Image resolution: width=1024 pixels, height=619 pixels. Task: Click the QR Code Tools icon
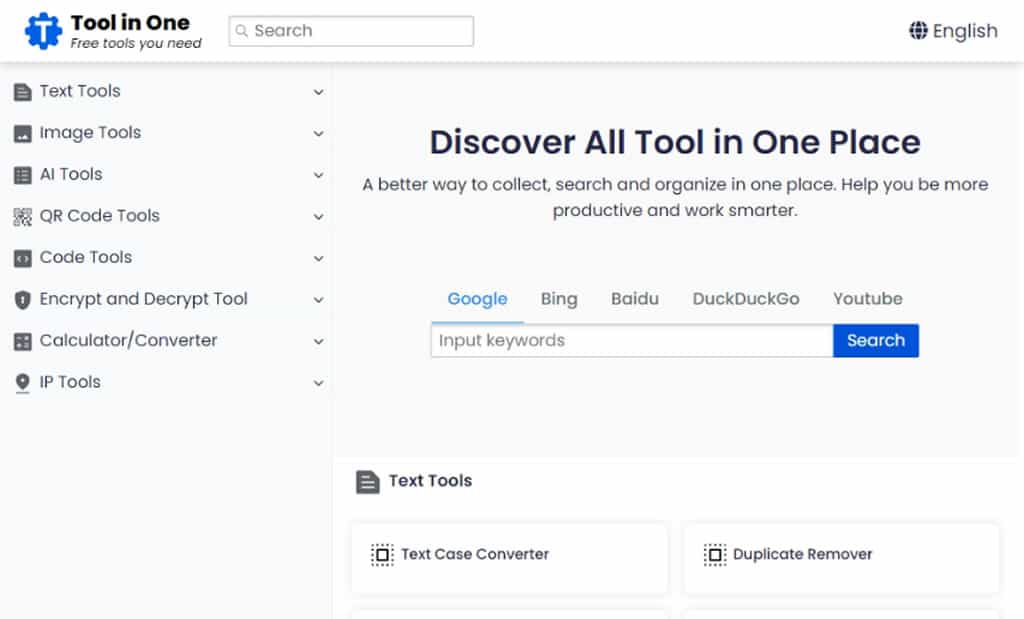click(22, 216)
